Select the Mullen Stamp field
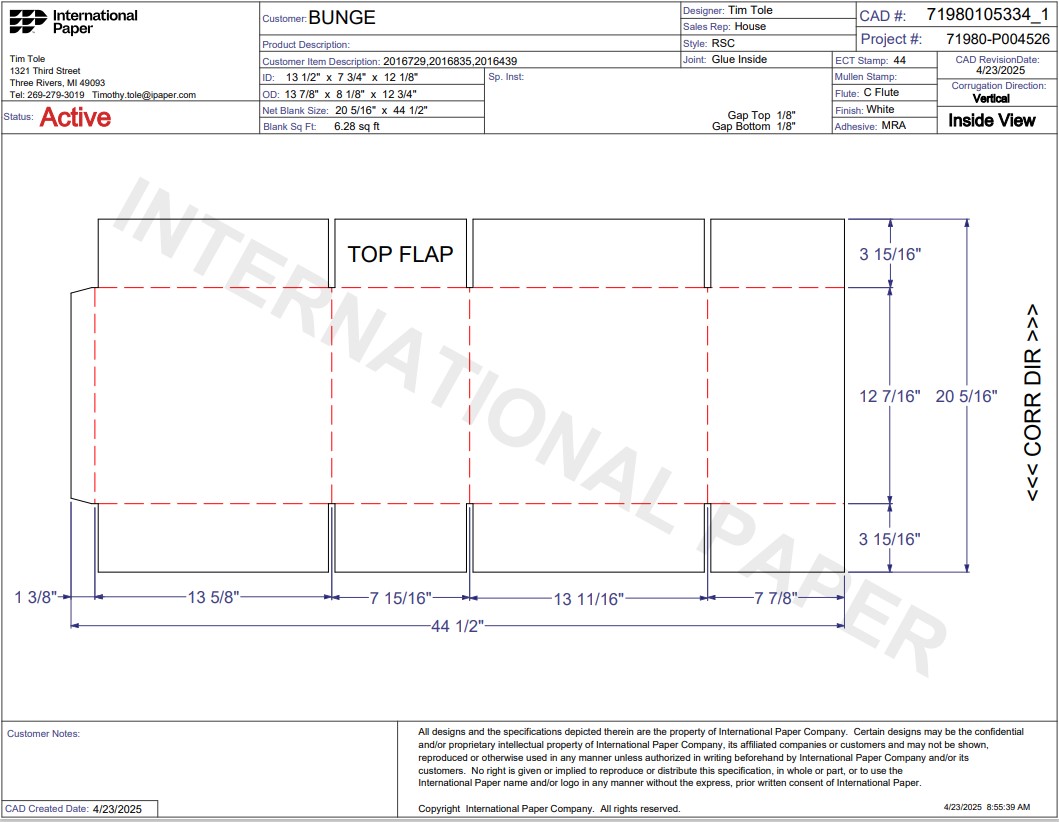This screenshot has height=822, width=1059. pyautogui.click(x=885, y=76)
